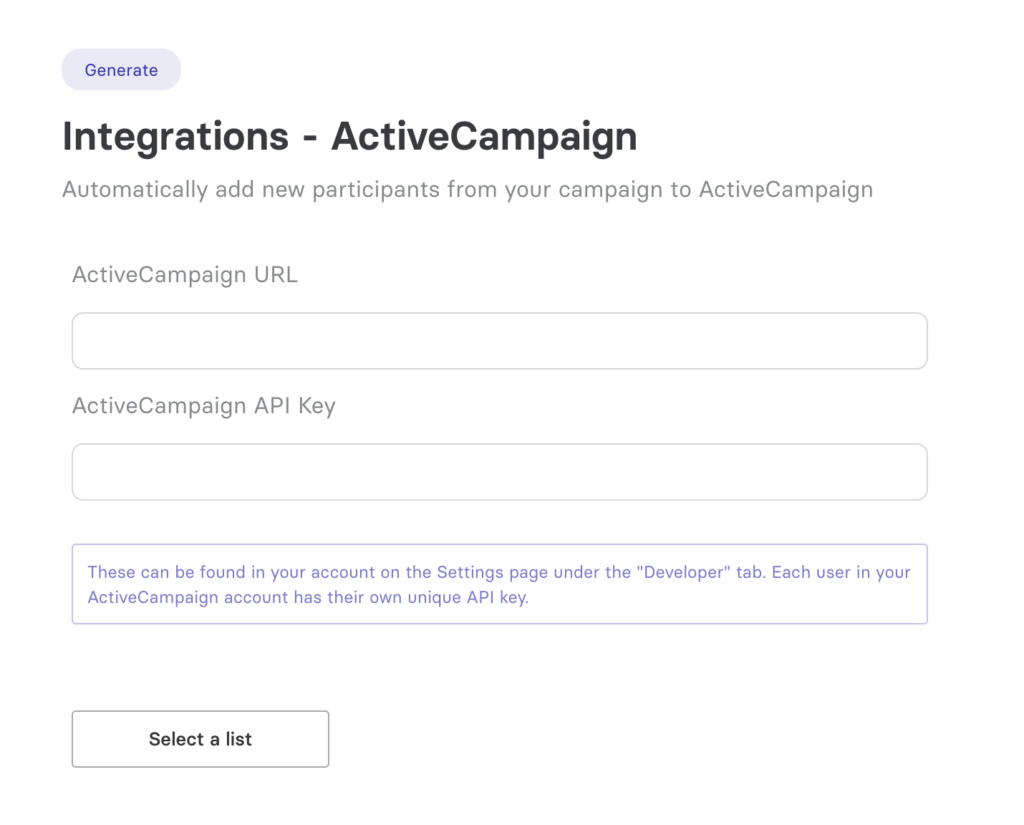1024x825 pixels.
Task: Click into the ActiveCampaign API Key field
Action: pos(499,472)
